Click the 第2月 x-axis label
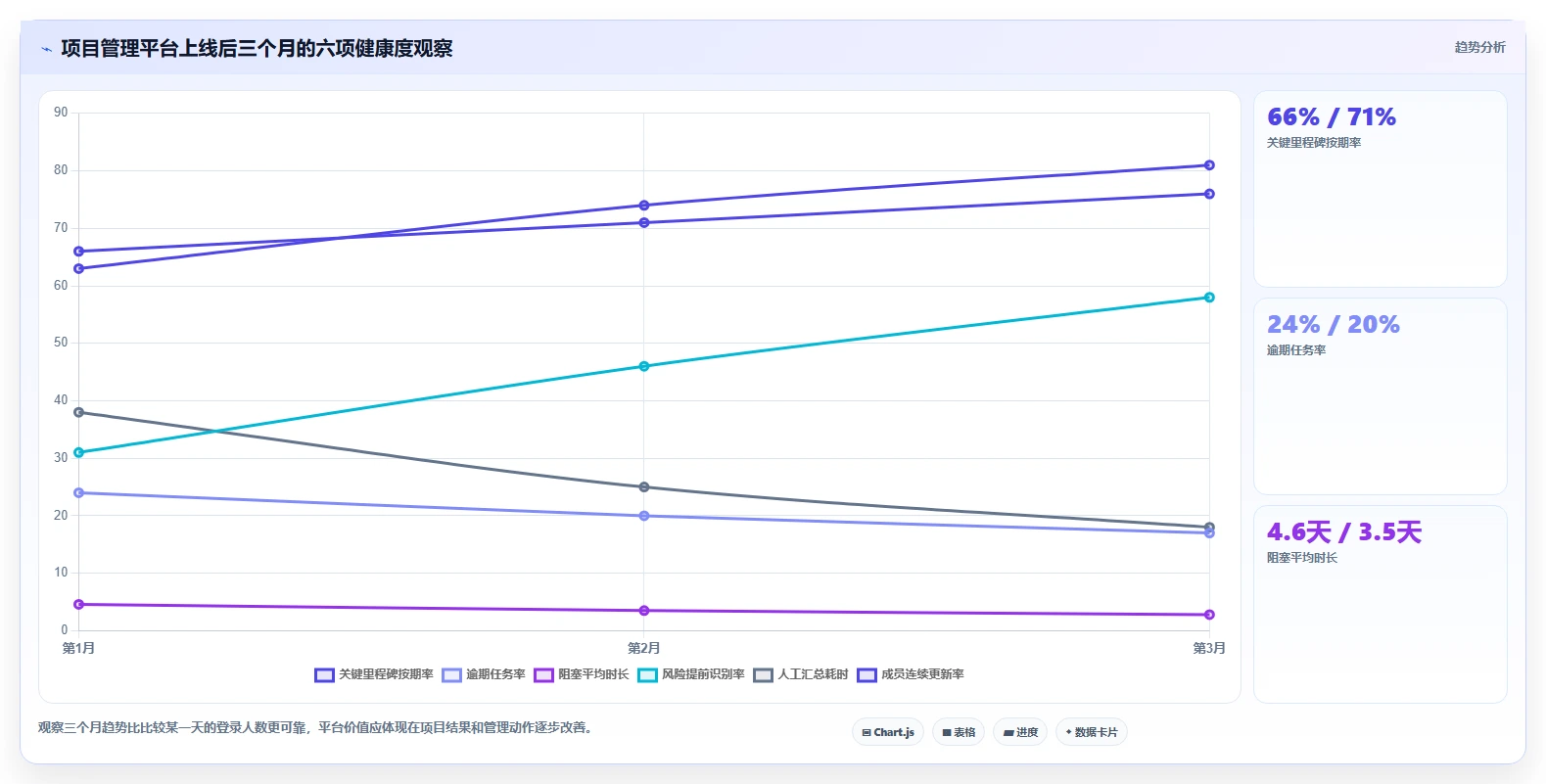 coord(644,648)
